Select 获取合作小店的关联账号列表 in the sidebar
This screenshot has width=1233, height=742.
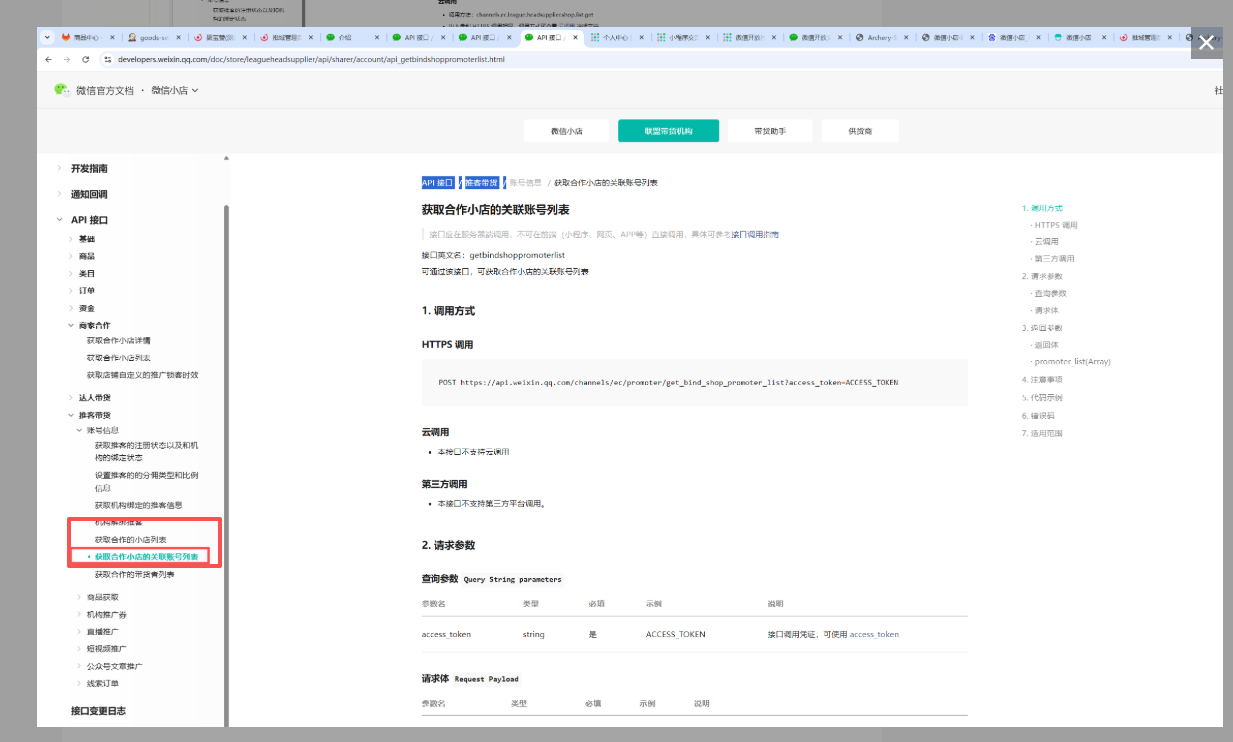tap(146, 556)
